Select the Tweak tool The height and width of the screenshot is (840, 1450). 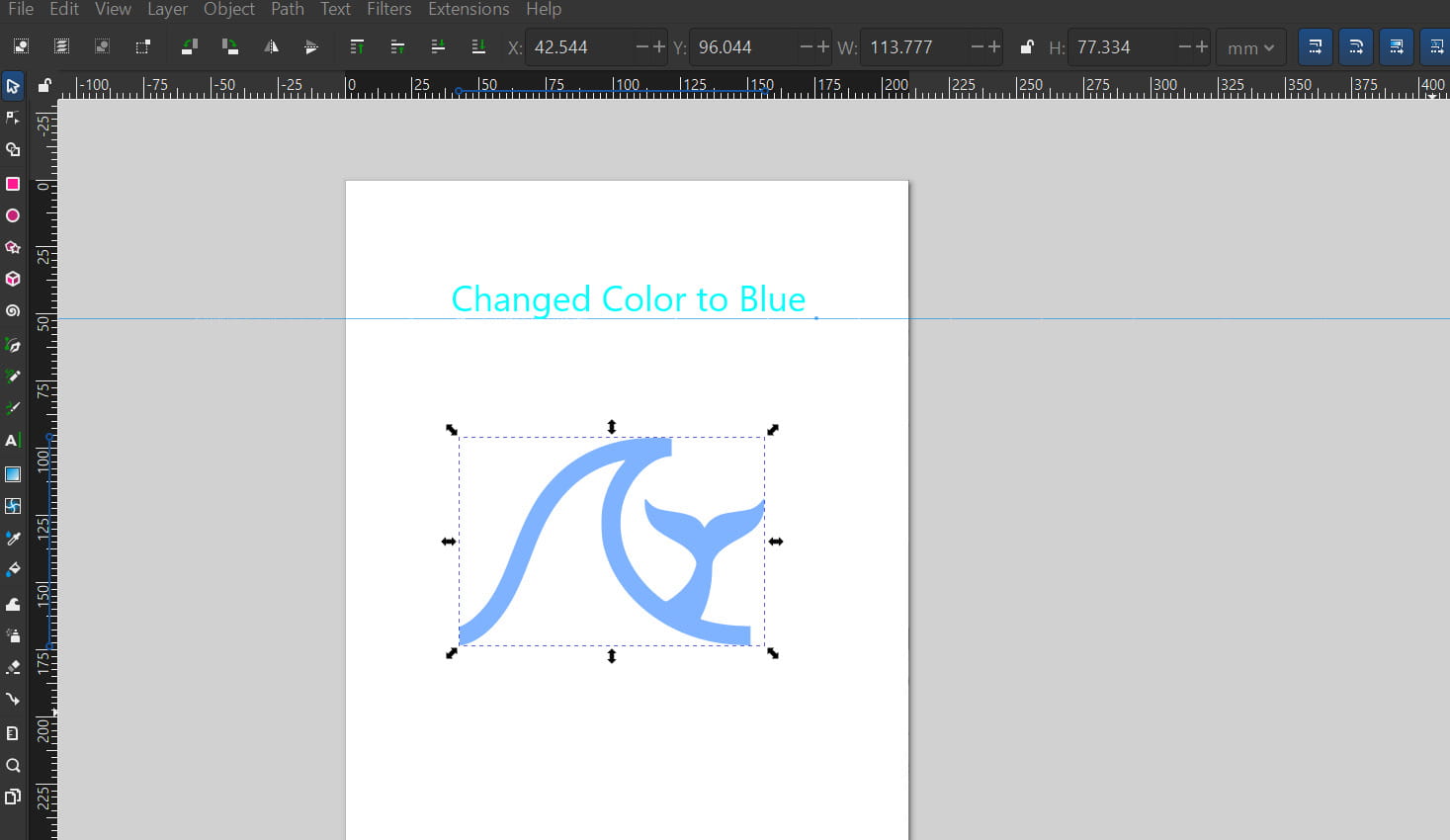(x=13, y=604)
